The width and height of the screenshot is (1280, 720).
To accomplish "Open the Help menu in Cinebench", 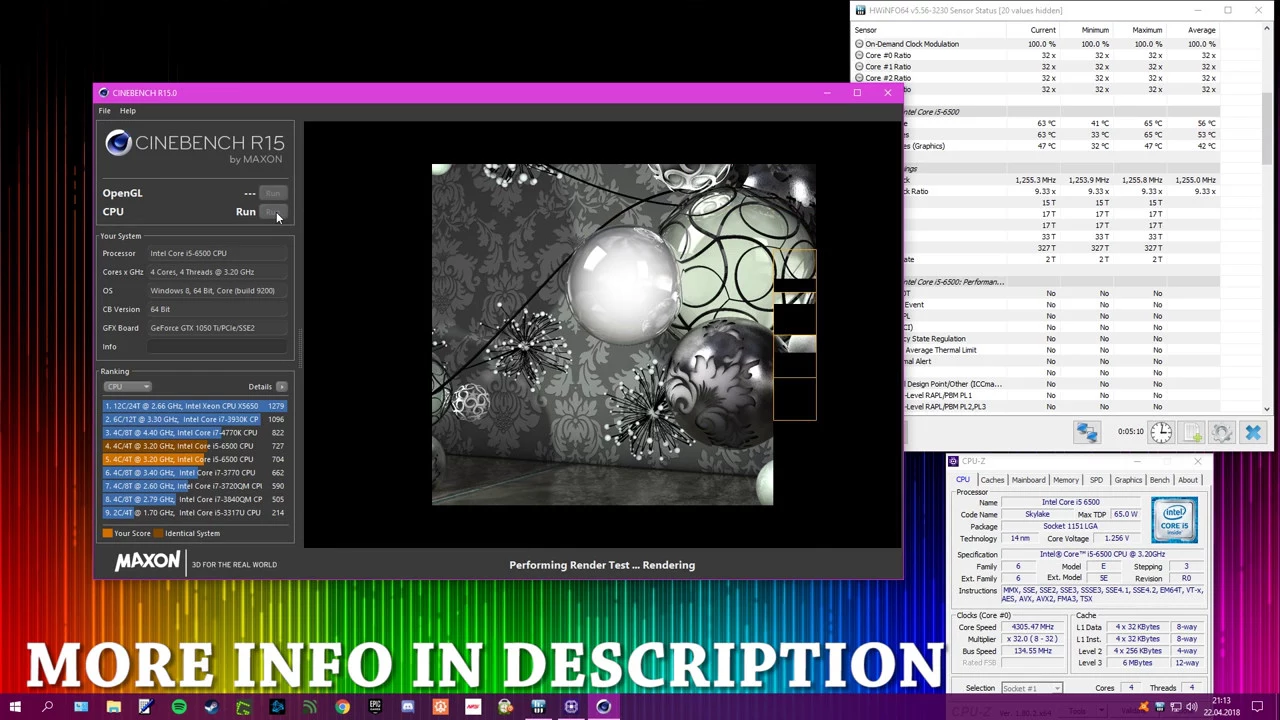I will click(128, 110).
